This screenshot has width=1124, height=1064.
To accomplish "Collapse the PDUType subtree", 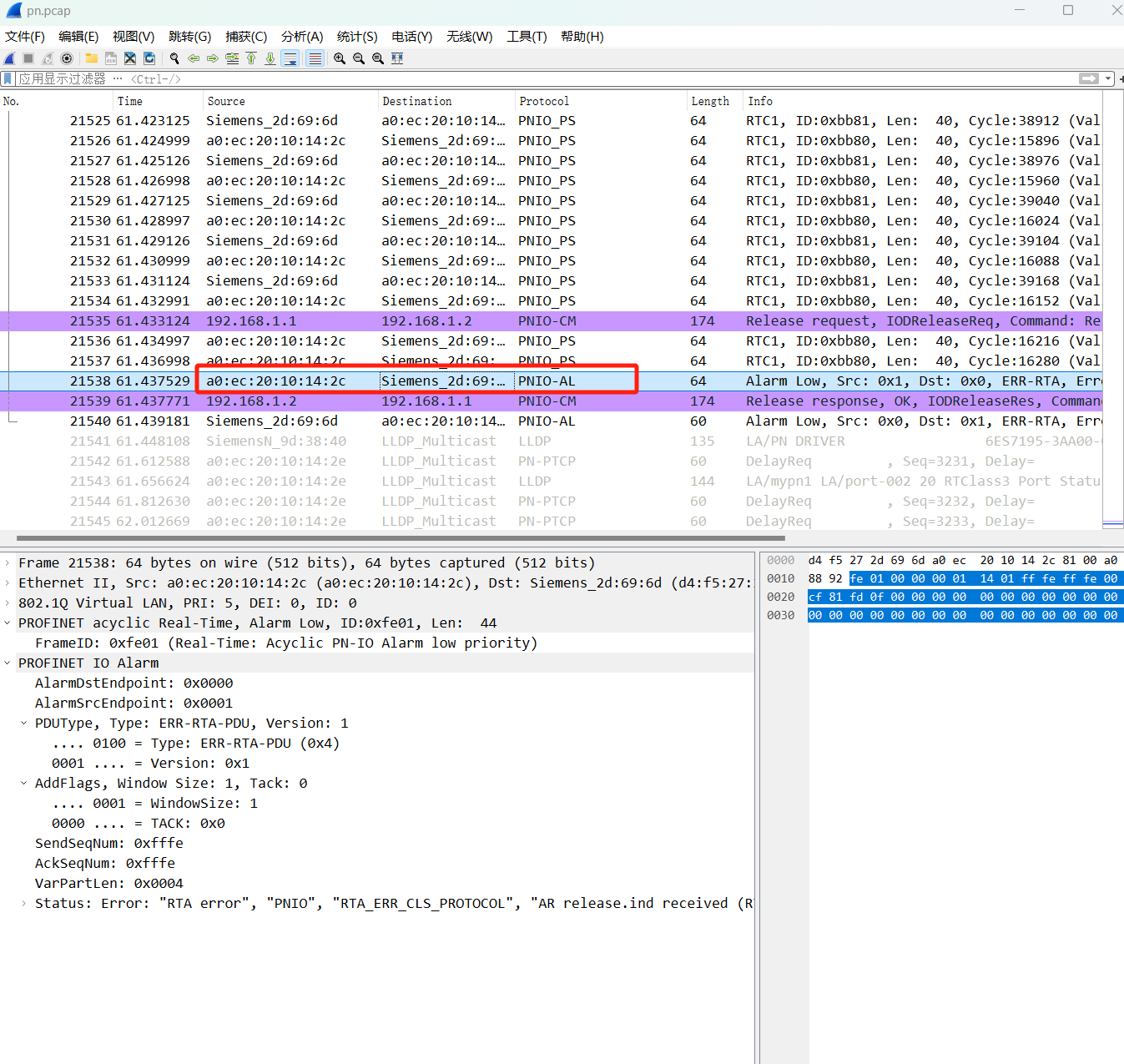I will tap(24, 724).
